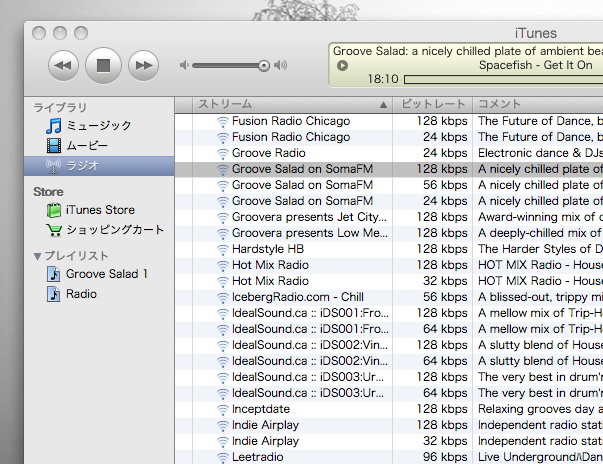The height and width of the screenshot is (464, 603).
Task: Click the loud volume speaker icon
Action: 281,65
